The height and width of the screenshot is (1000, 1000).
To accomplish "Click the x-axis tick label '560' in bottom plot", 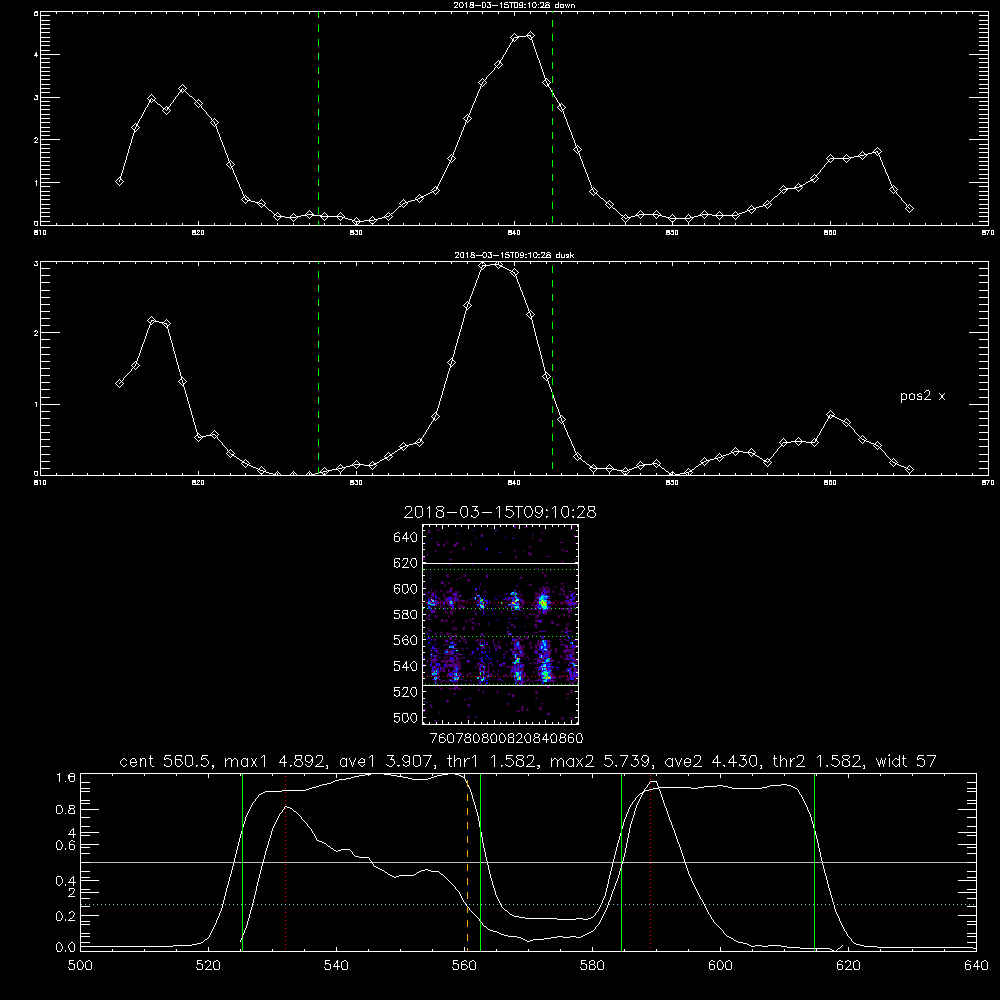I will 464,966.
